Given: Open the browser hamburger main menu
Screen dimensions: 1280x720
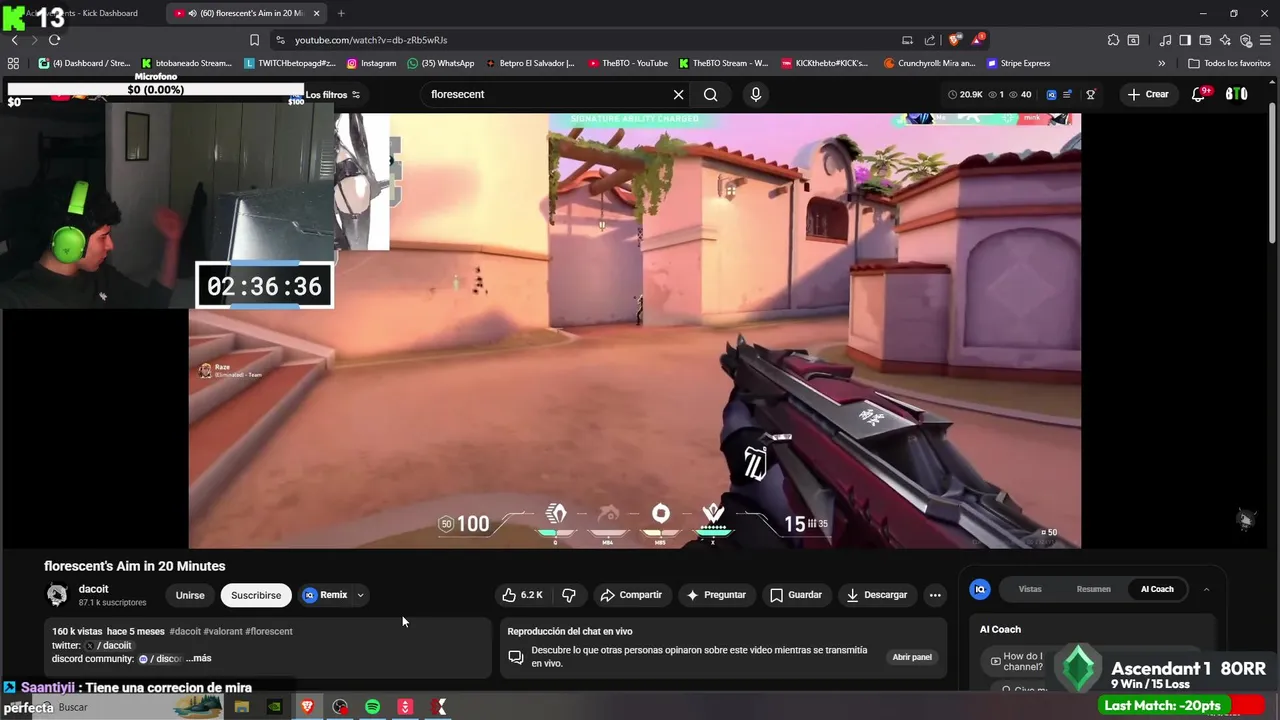Looking at the screenshot, I should pos(1265,40).
